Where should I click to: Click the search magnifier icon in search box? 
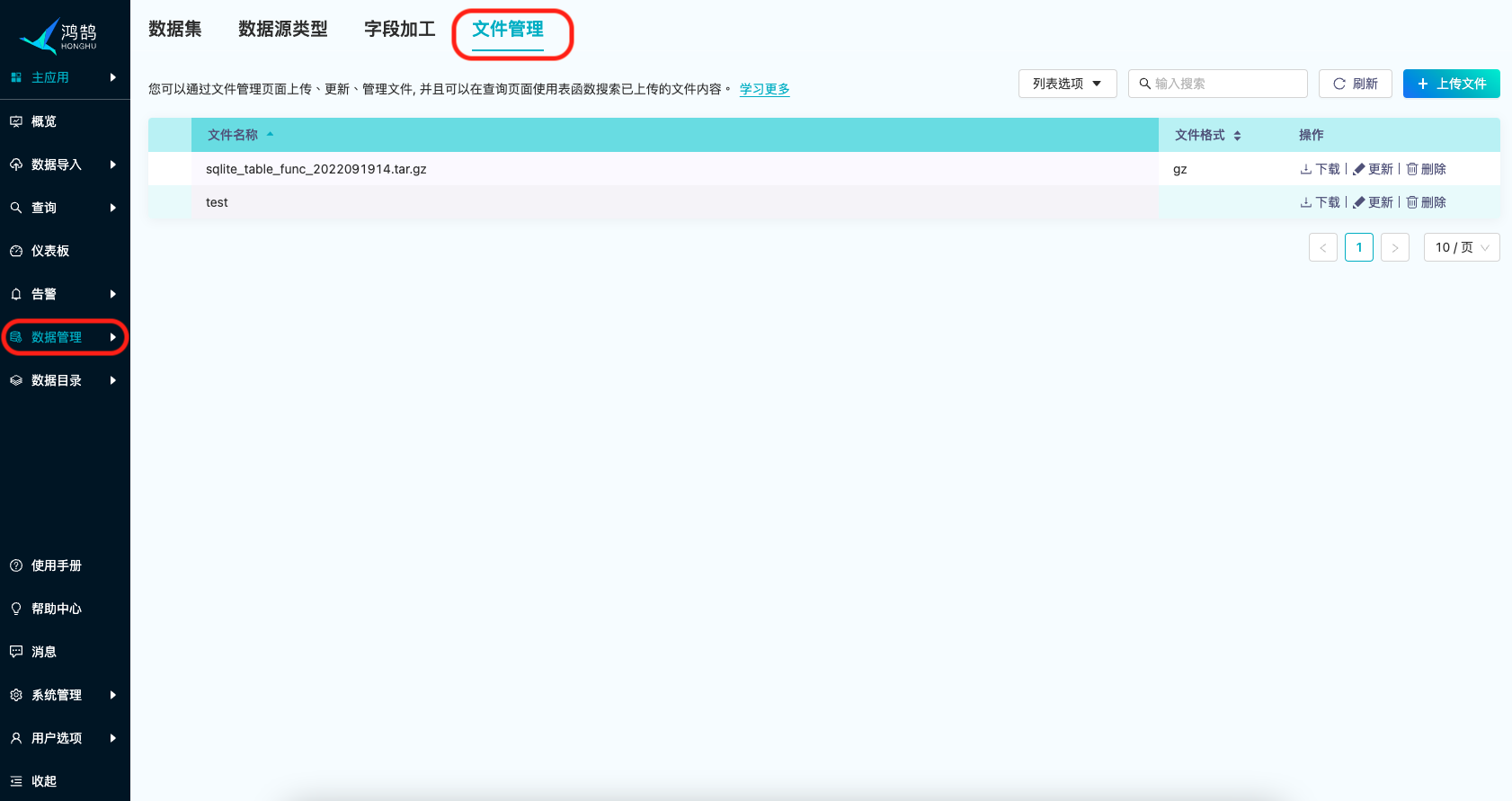(1144, 84)
